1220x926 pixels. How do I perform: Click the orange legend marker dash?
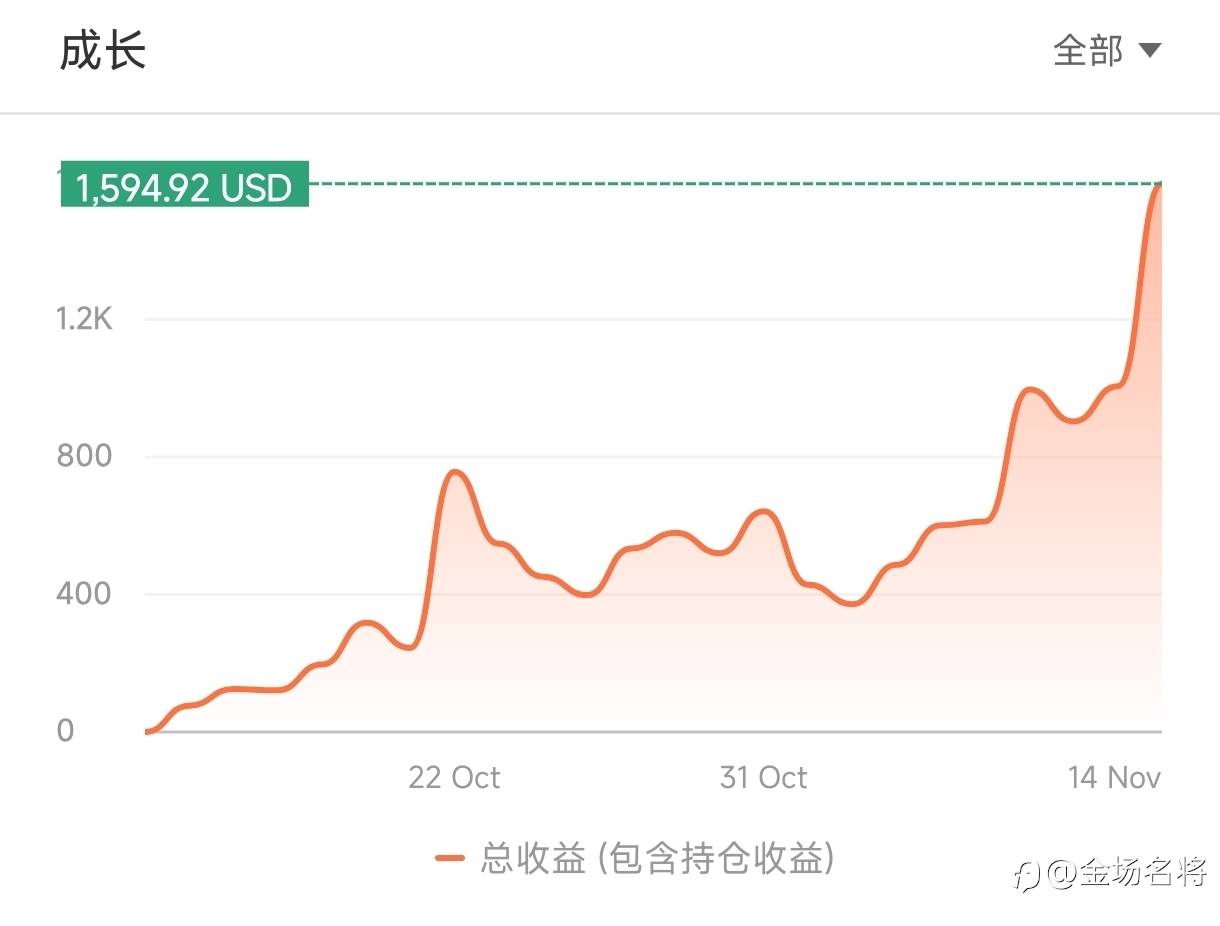click(x=450, y=858)
